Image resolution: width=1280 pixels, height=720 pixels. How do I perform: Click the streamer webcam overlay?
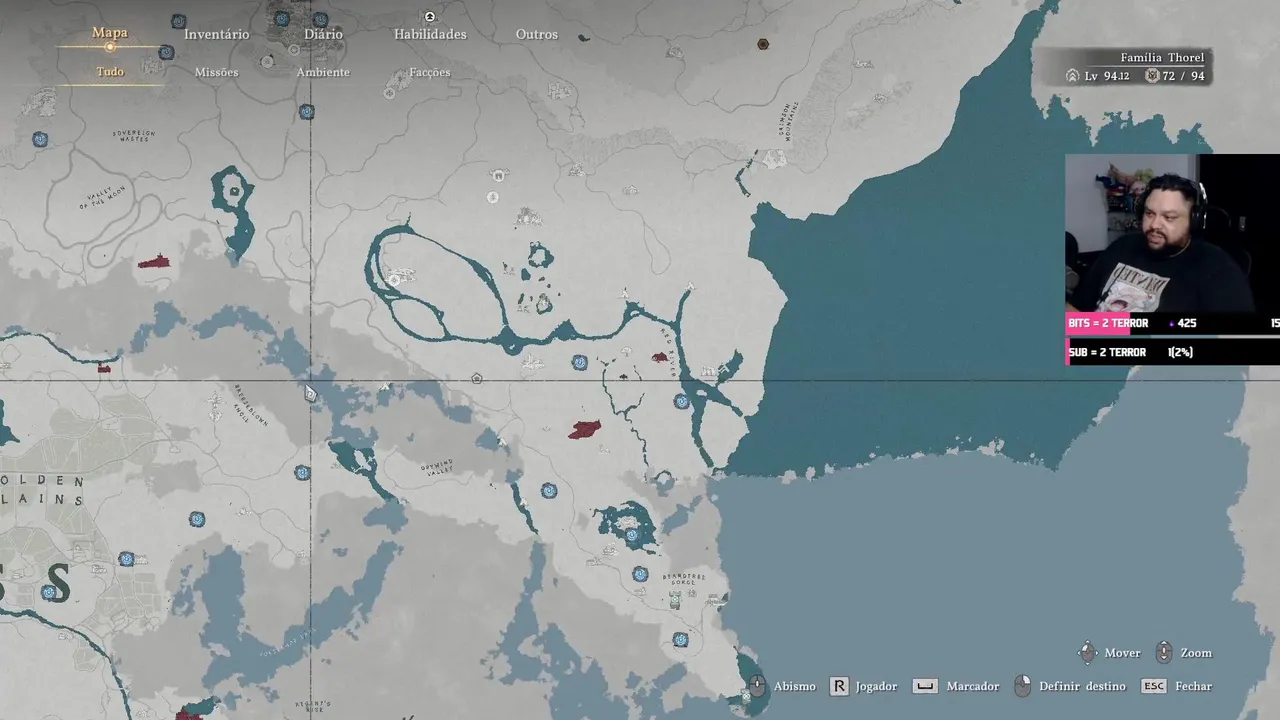click(1172, 233)
